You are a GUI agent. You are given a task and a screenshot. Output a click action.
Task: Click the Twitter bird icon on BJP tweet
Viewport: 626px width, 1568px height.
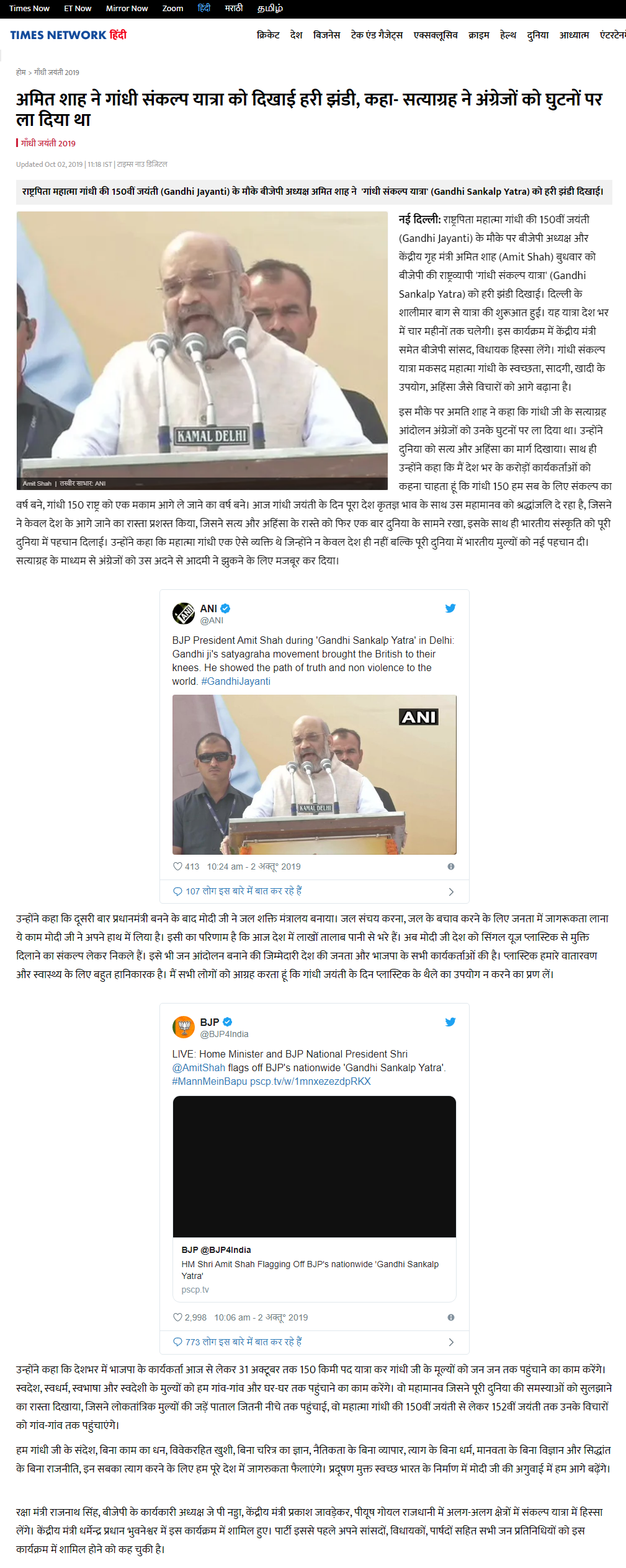point(450,1022)
